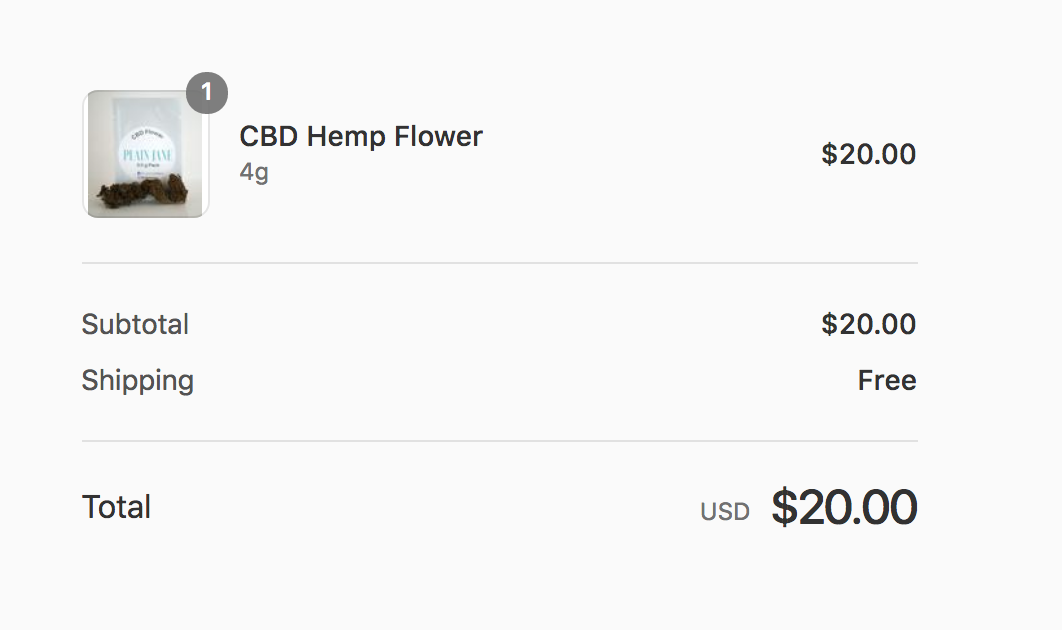Screen dimensions: 1062x630
Task: Click the Free shipping value
Action: tap(887, 380)
